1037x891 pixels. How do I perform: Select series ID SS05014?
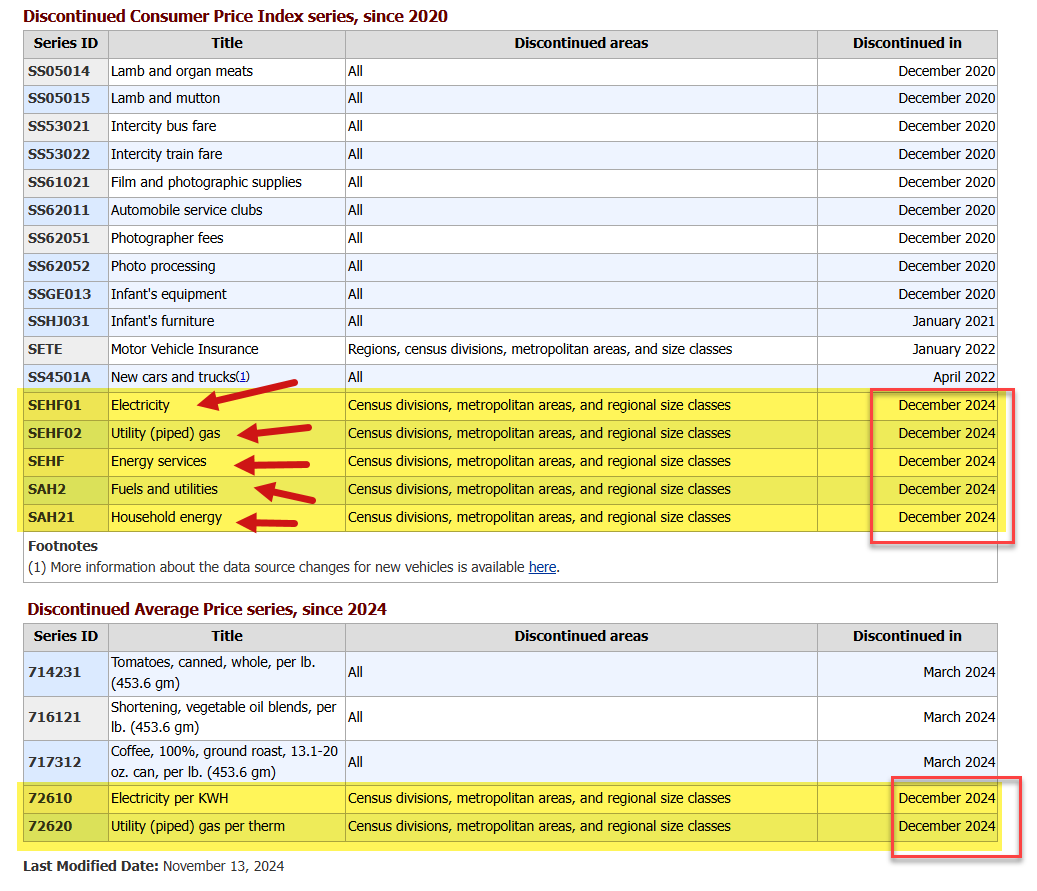click(x=58, y=71)
